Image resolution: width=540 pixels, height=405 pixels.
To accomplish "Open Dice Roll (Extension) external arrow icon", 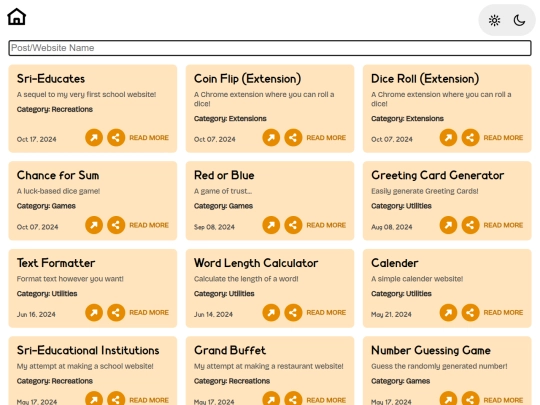I will [448, 138].
